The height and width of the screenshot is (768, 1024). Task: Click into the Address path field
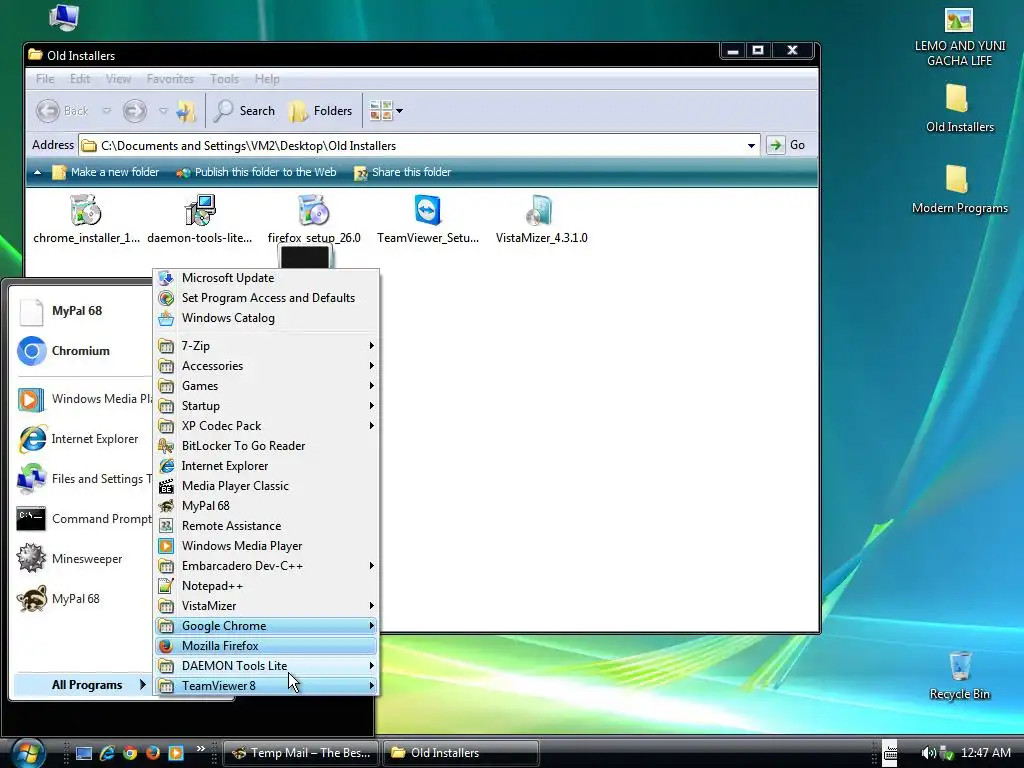(x=418, y=146)
